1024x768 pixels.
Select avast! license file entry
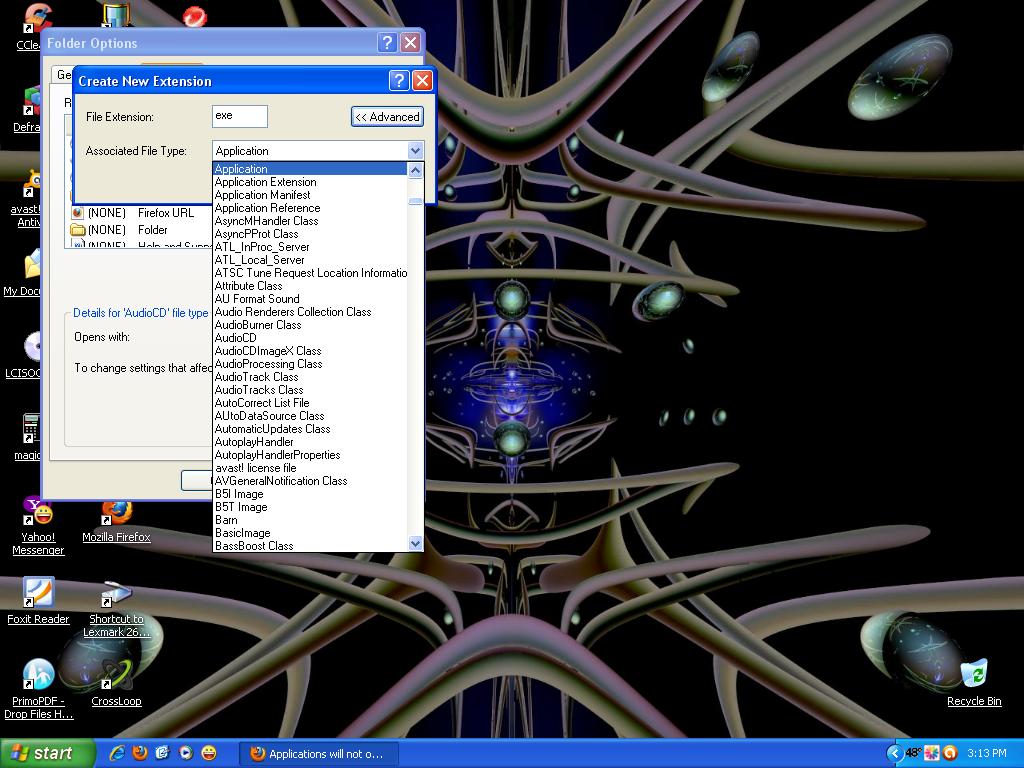pos(310,468)
